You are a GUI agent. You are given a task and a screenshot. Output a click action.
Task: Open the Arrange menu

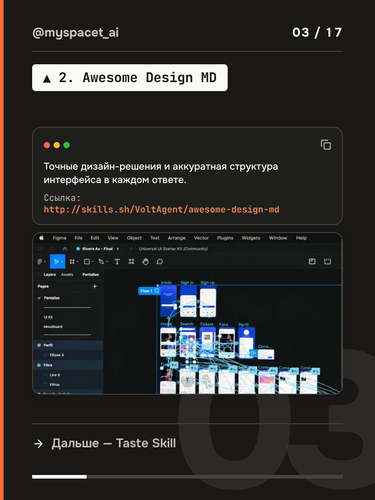click(177, 238)
